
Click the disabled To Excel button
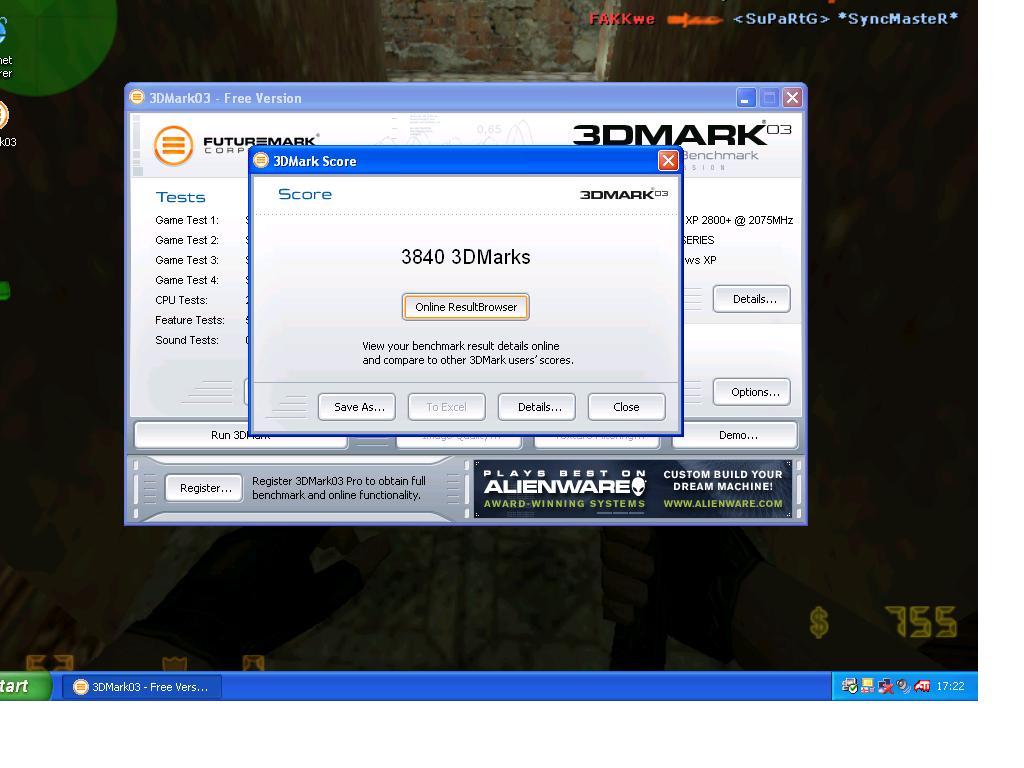coord(446,407)
